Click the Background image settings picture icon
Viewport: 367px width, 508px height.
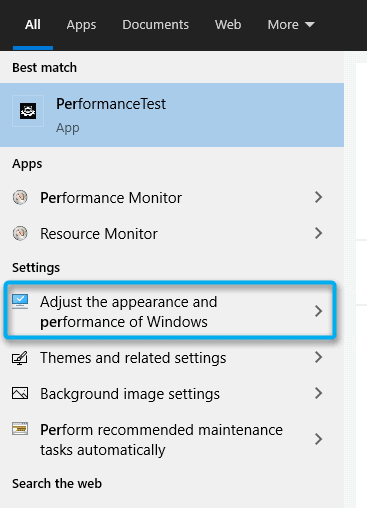(x=20, y=393)
